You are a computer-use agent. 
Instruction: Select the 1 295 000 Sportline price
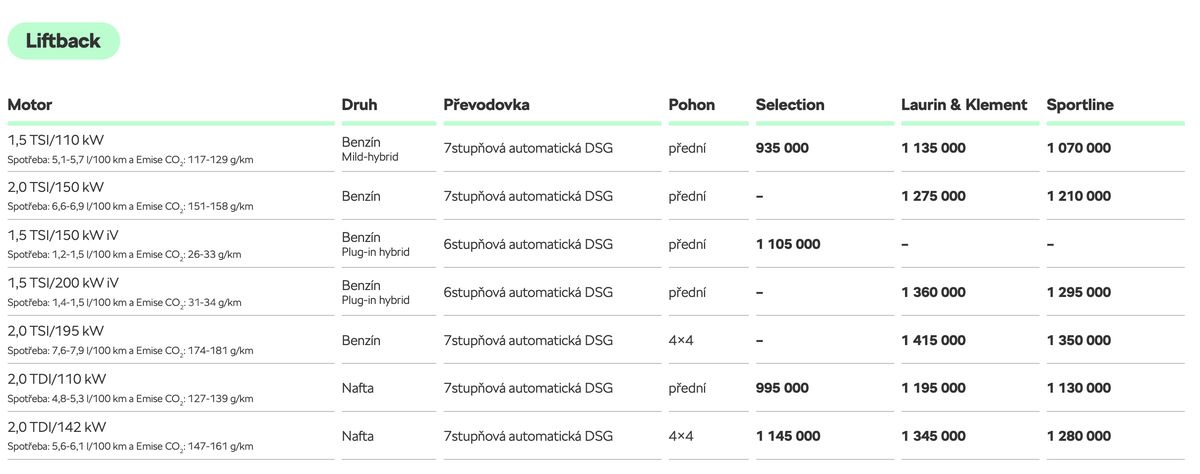[x=1079, y=292]
